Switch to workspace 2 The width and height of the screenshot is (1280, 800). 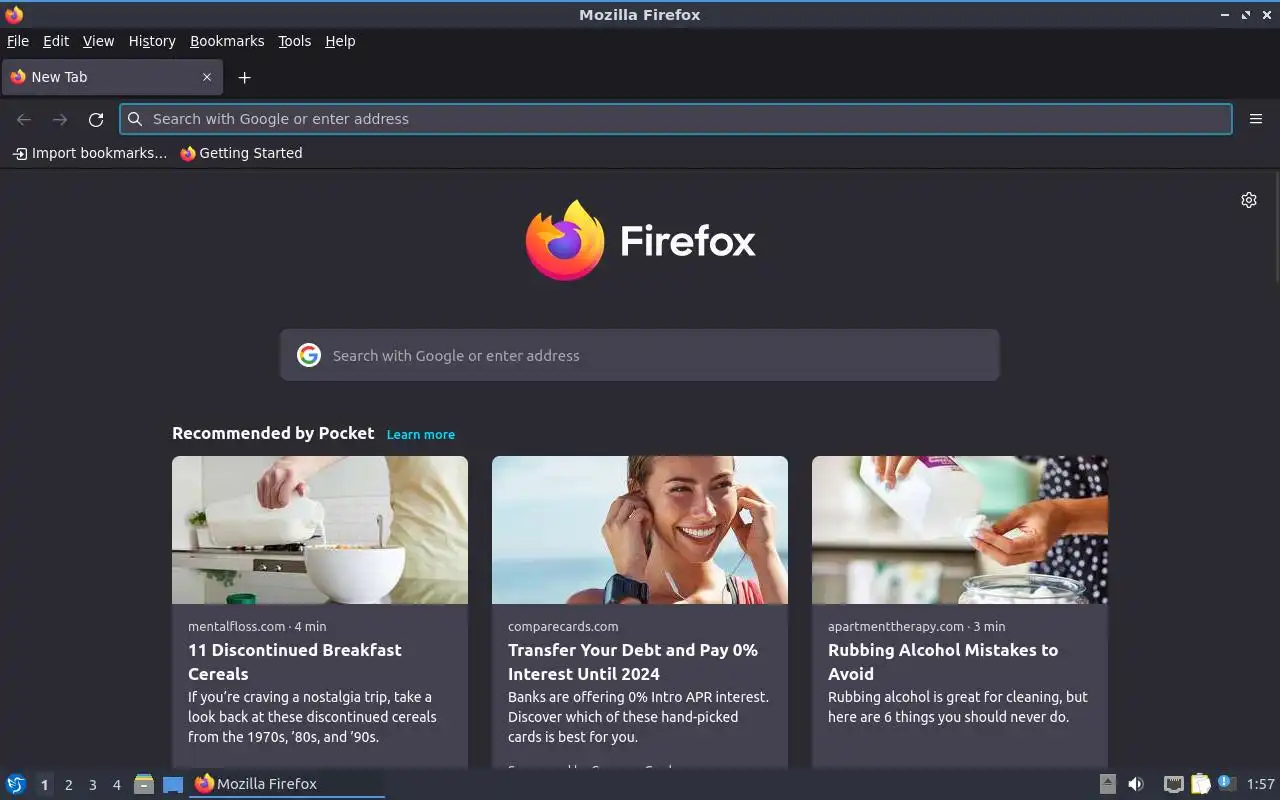(69, 785)
